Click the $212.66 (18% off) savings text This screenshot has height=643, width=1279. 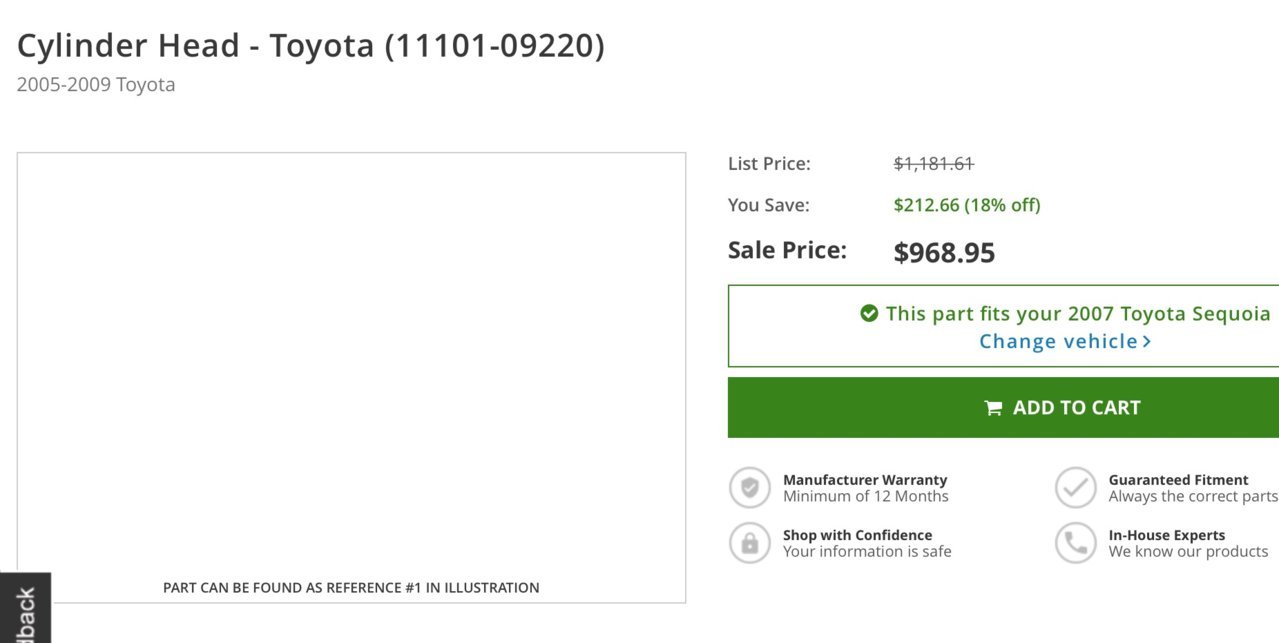967,205
